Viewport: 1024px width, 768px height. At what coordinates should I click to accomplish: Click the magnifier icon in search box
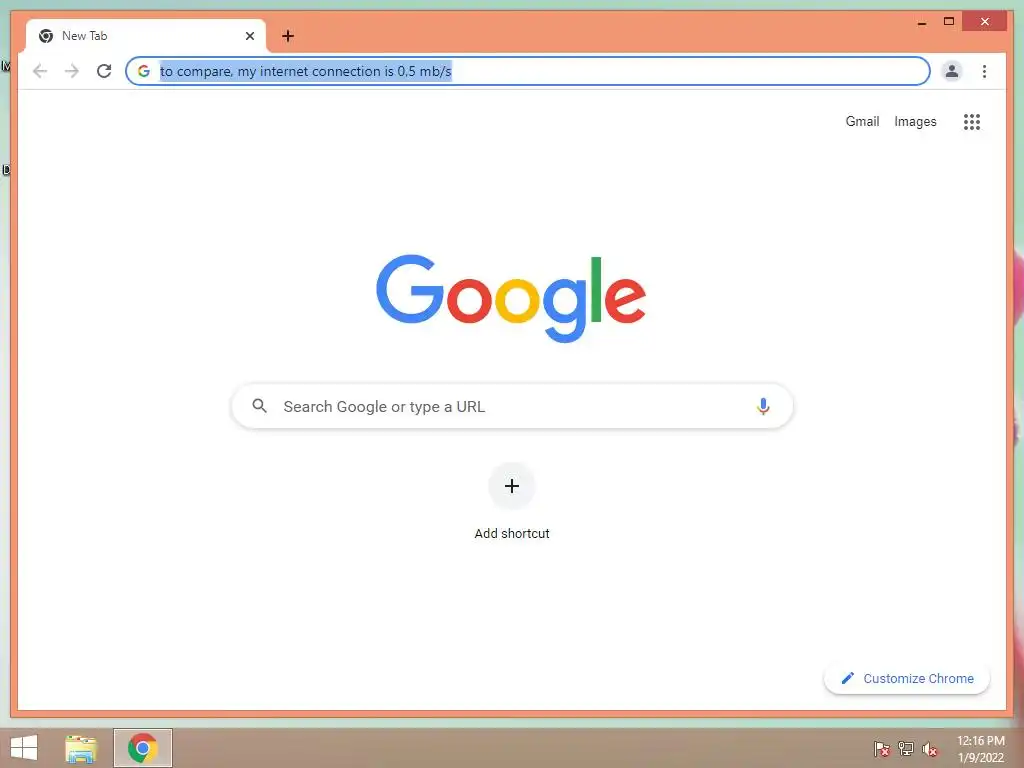(x=259, y=406)
